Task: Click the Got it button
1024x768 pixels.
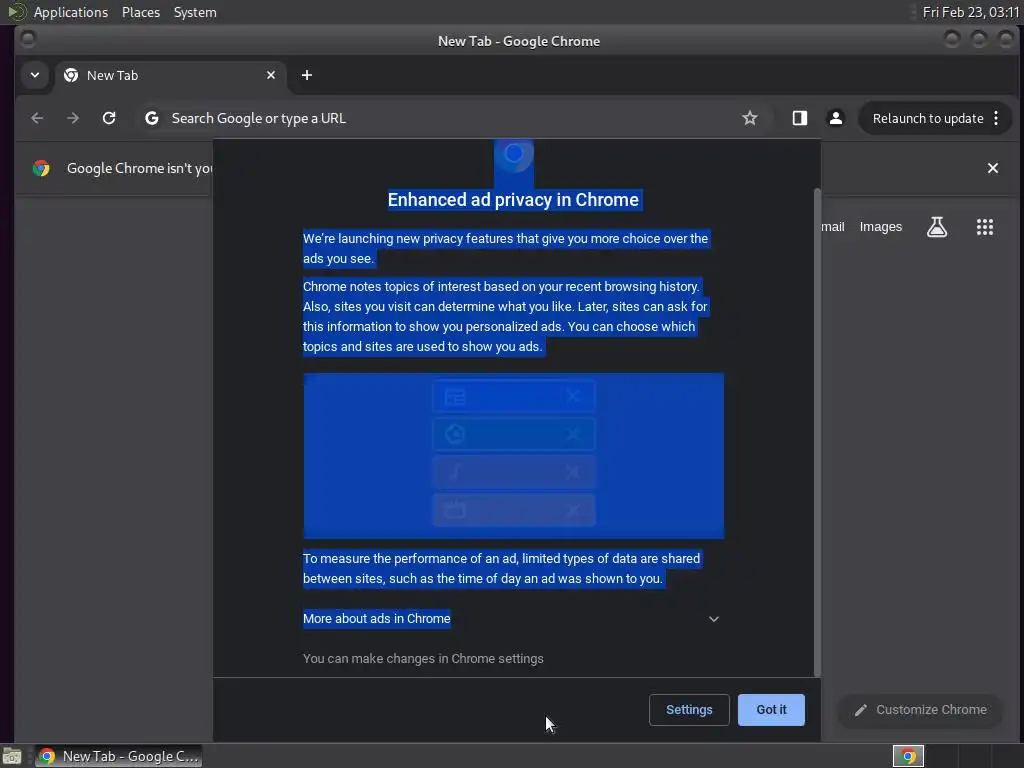Action: click(x=771, y=710)
